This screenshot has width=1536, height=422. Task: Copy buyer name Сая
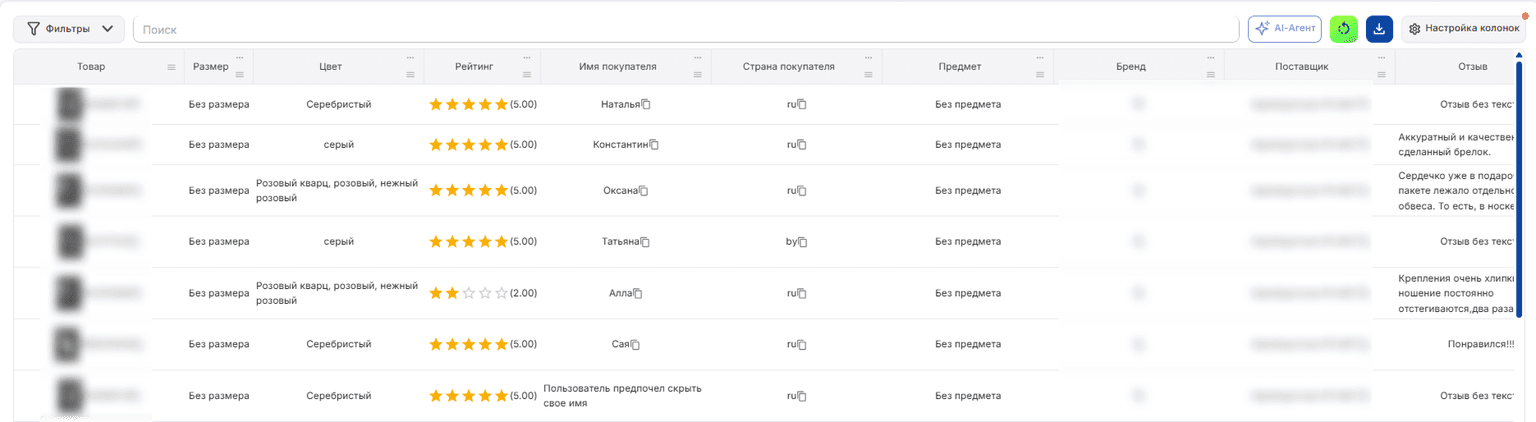(x=634, y=345)
